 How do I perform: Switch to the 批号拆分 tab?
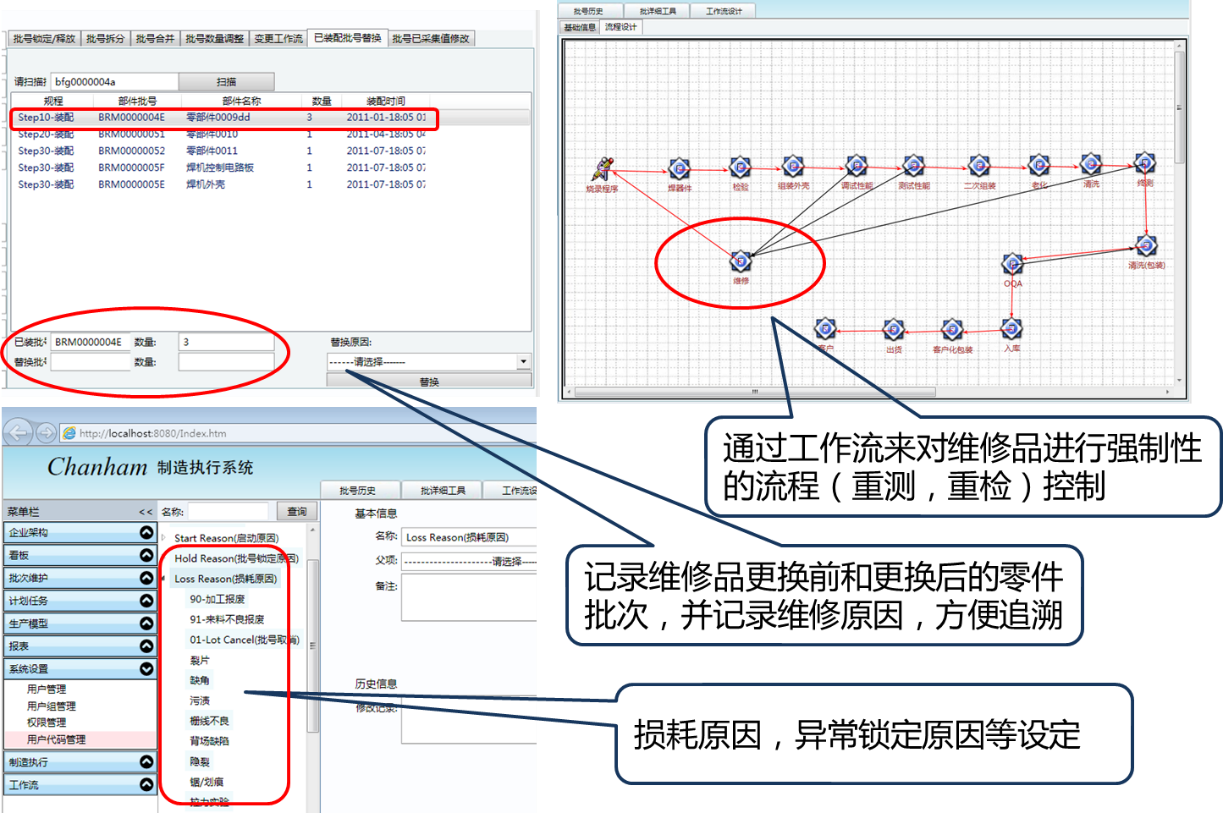(105, 39)
